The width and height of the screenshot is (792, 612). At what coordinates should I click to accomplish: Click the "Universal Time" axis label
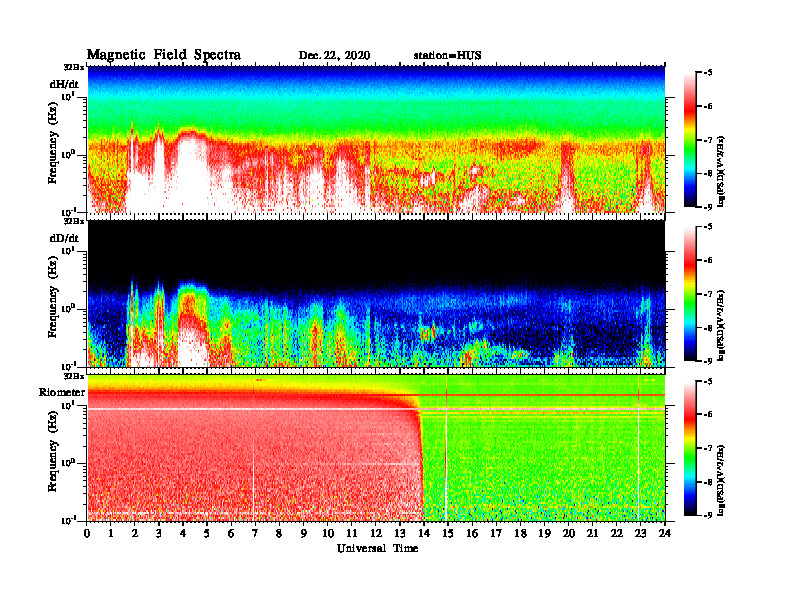coord(377,548)
